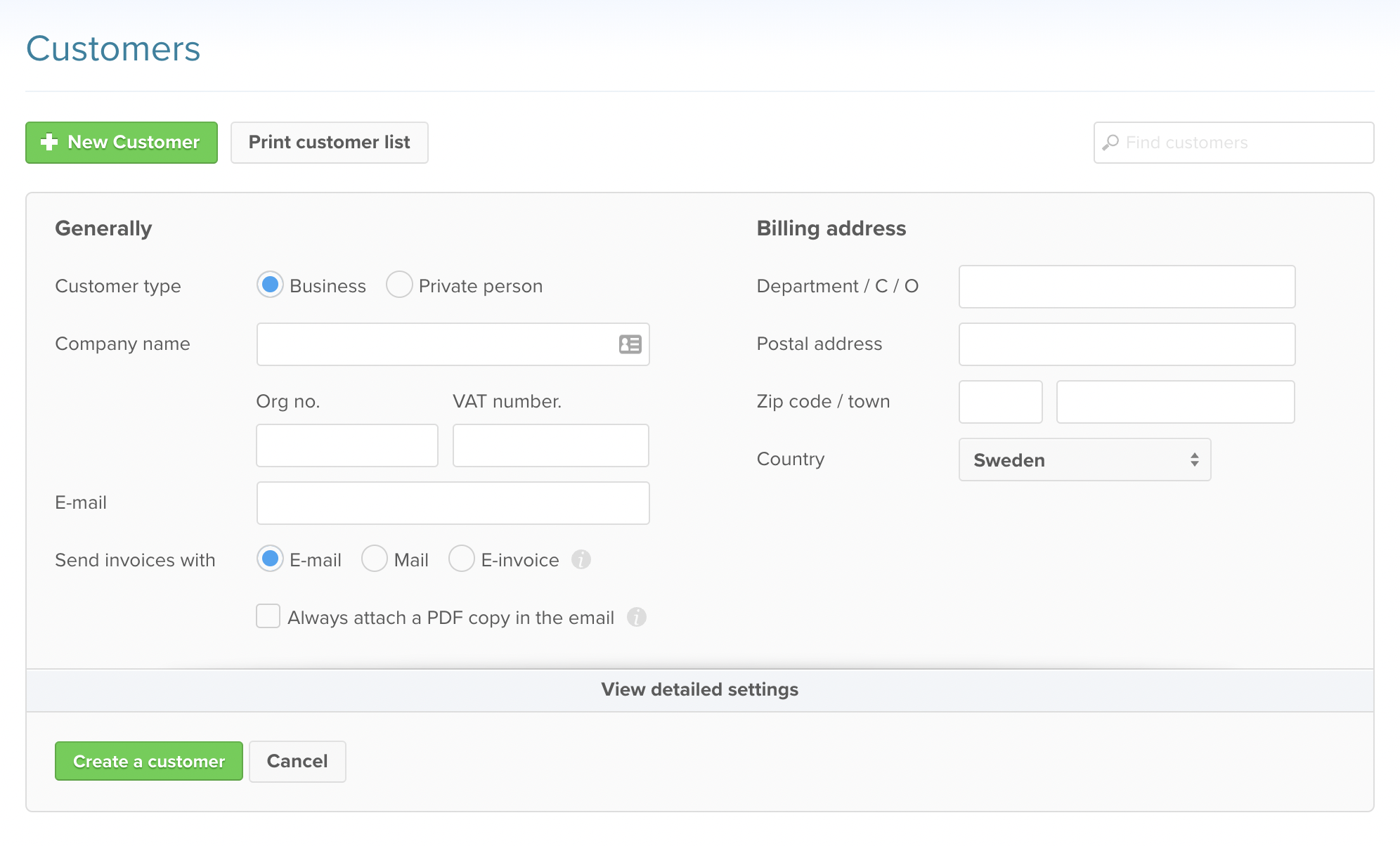Click info icon beside PDF copy checkbox

(637, 618)
